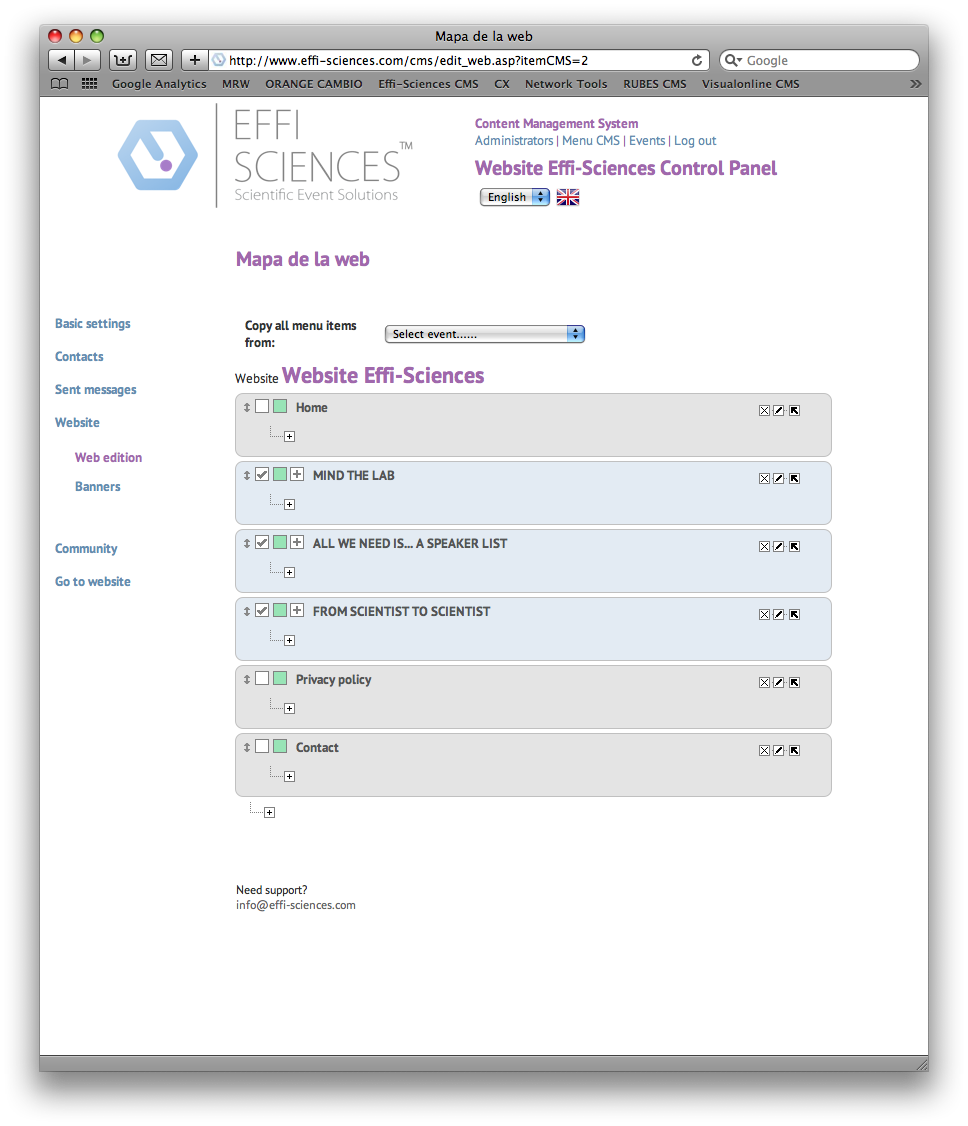The height and width of the screenshot is (1126, 968).
Task: Open the Top Sites grid icon
Action: [89, 84]
